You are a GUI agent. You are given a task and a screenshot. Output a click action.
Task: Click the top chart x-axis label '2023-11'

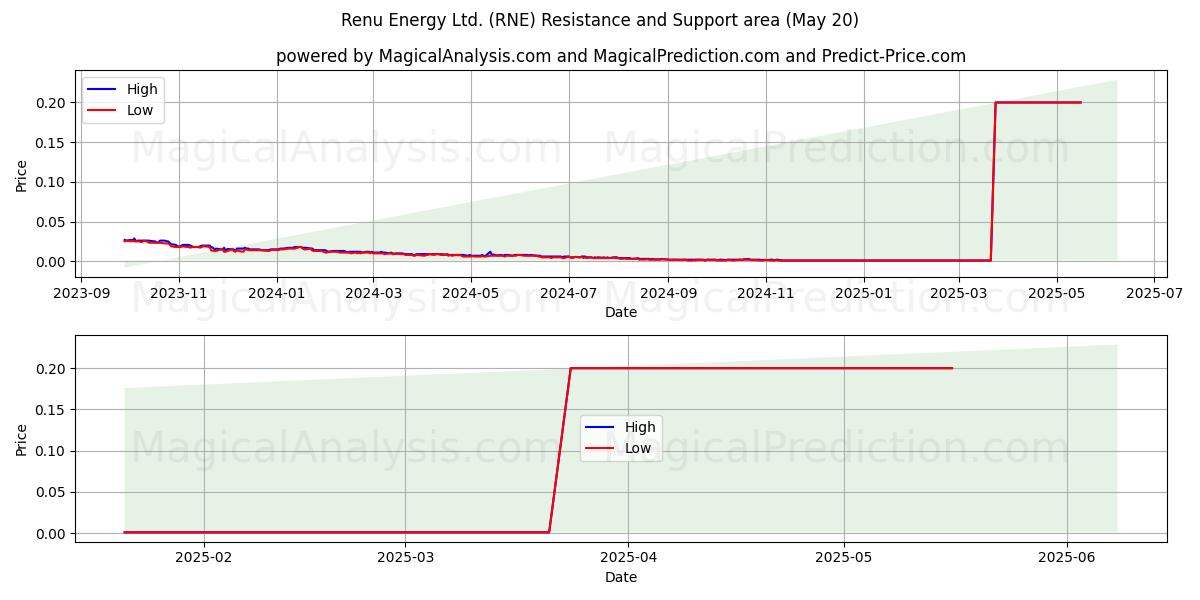point(179,292)
